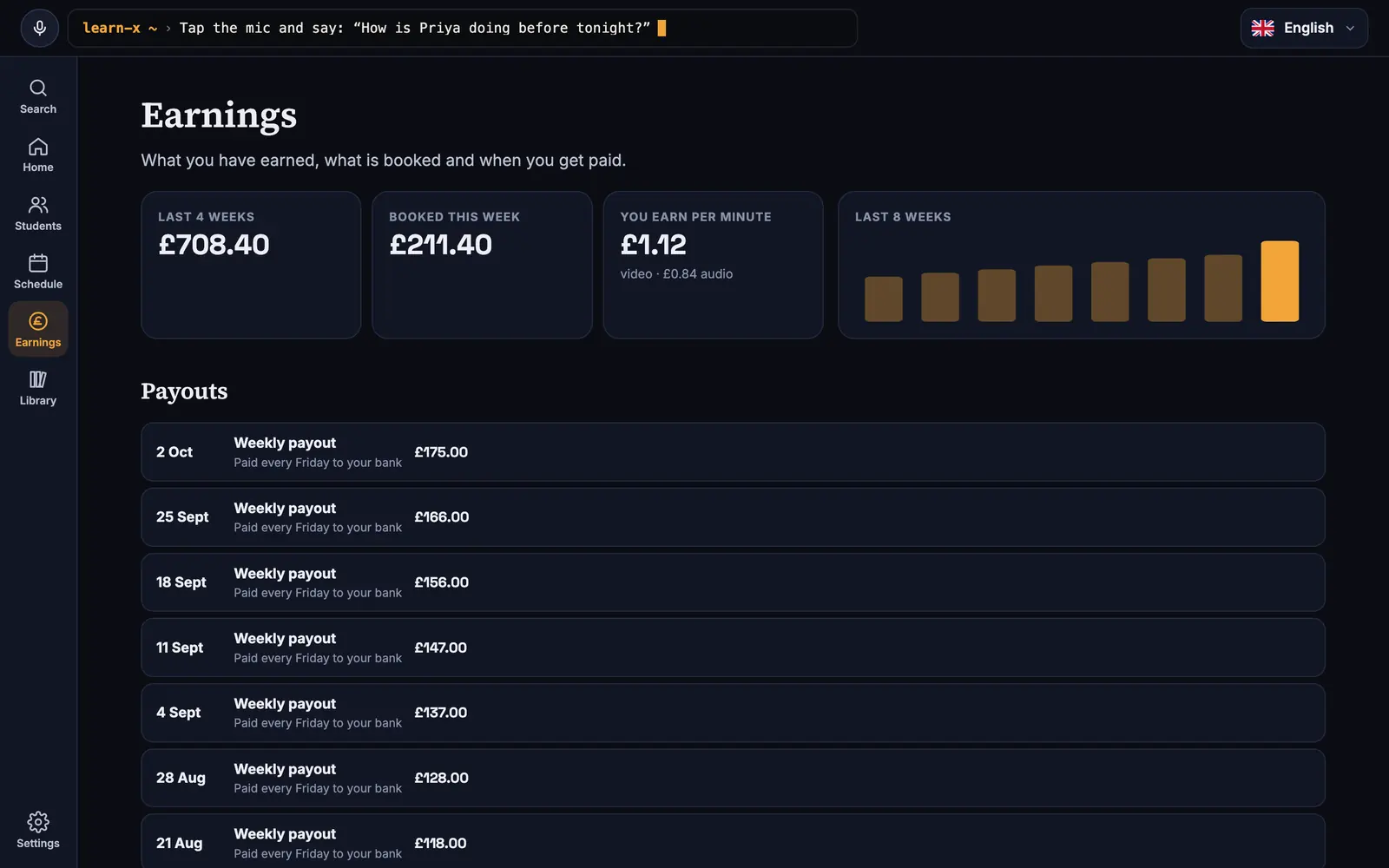Click the 18 Sept payout row
Image resolution: width=1389 pixels, height=868 pixels.
coord(733,582)
